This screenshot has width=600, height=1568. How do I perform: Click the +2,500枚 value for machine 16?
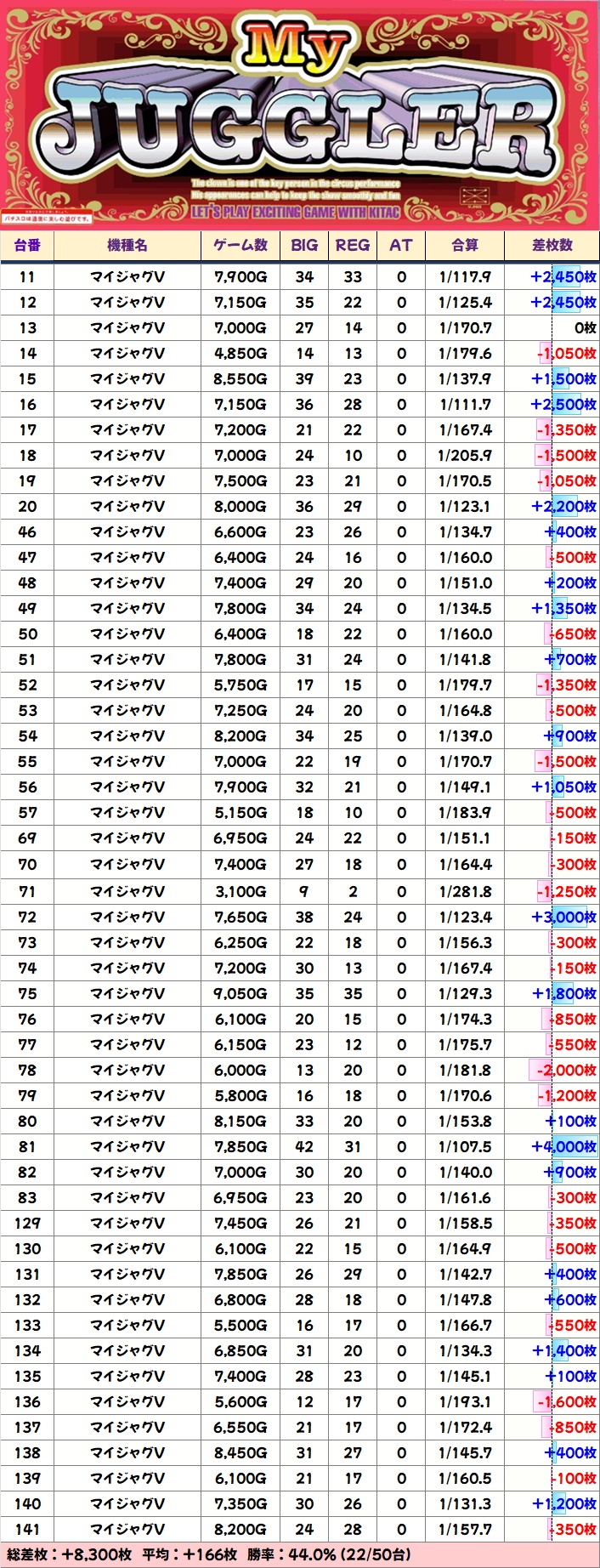563,404
